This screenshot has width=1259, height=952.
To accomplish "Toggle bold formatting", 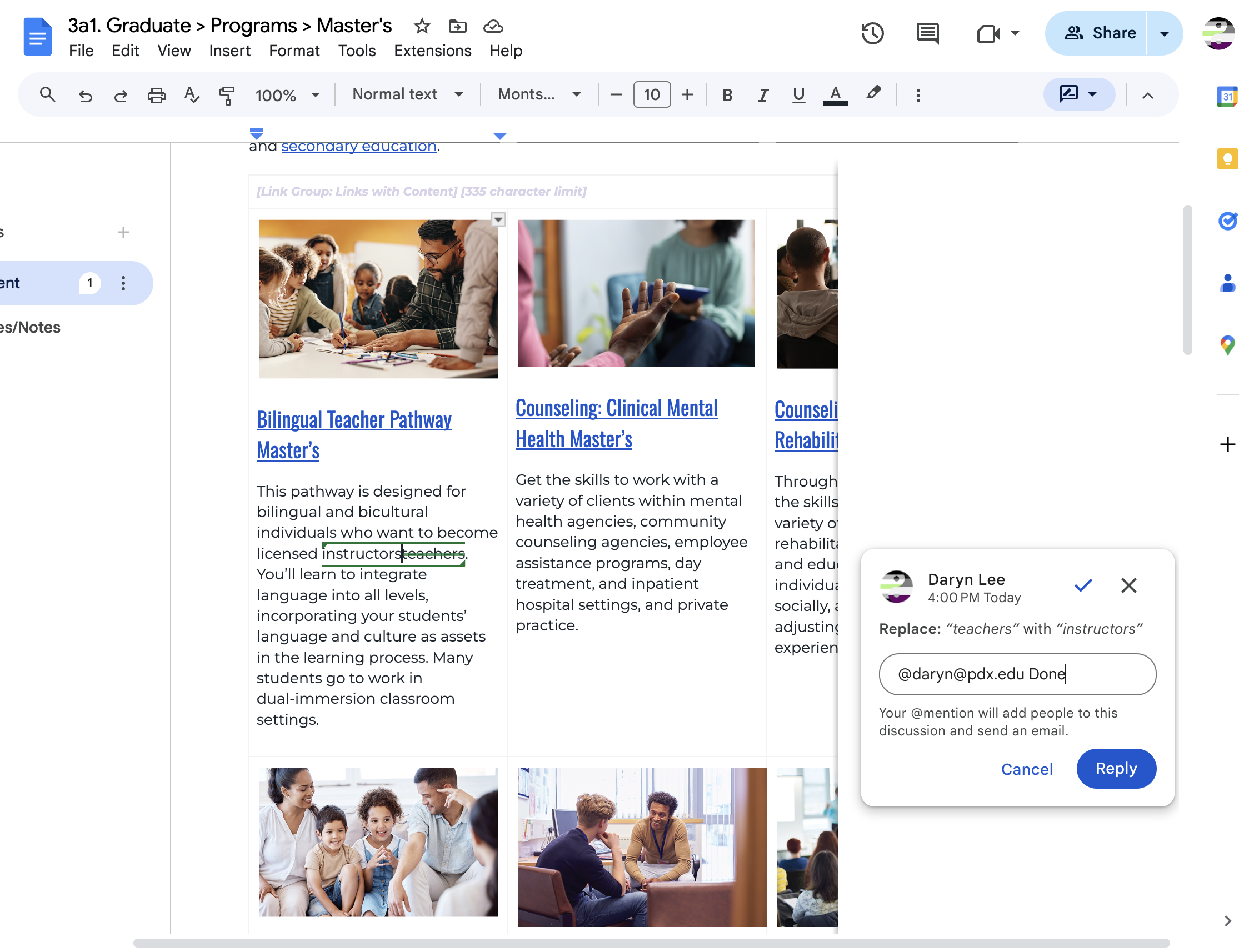I will [727, 95].
